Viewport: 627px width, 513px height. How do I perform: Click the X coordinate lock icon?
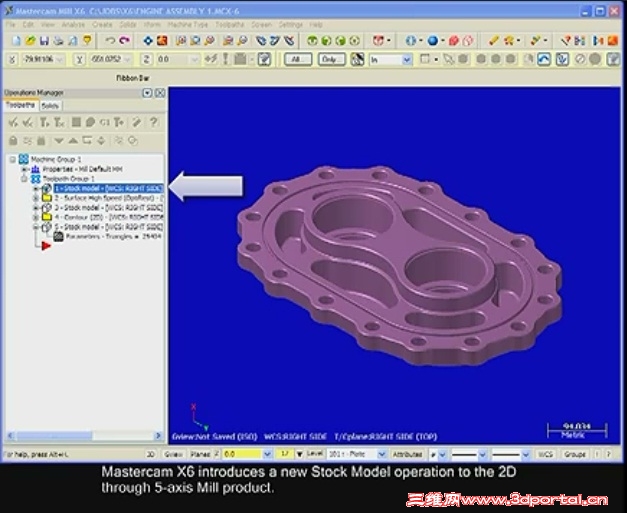point(12,60)
